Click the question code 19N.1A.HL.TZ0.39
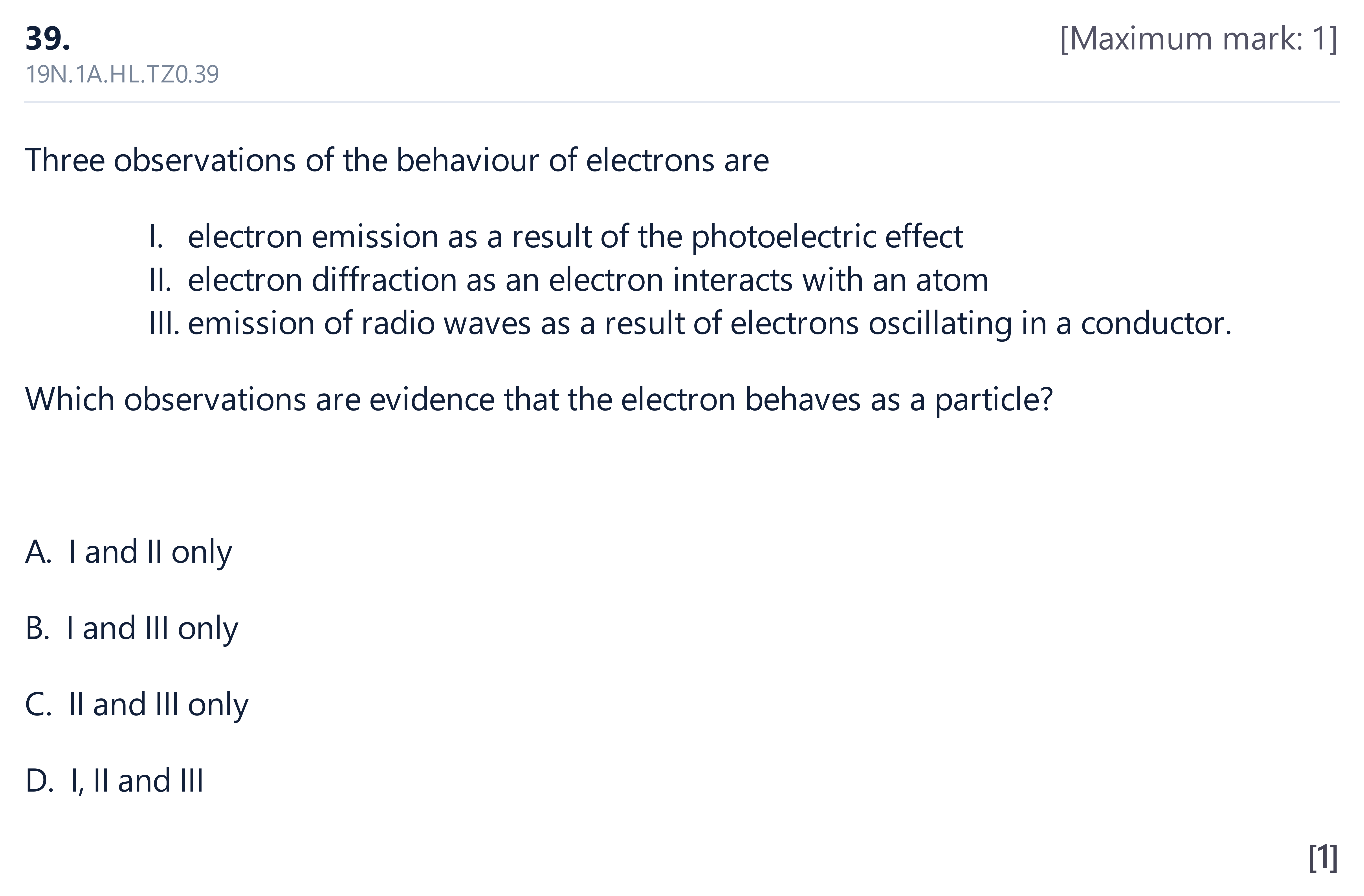Screen dimensions: 1364x896 pyautogui.click(x=122, y=75)
